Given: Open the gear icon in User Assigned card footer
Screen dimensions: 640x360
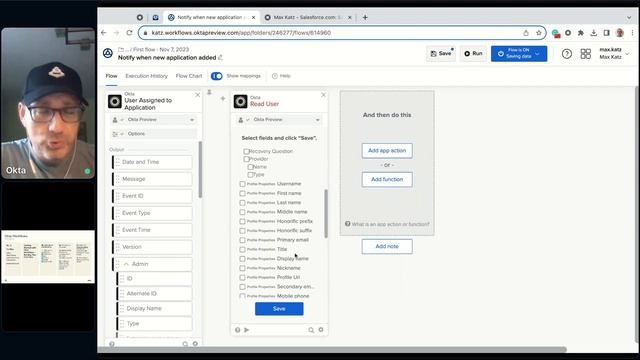Looking at the screenshot, I should click(x=195, y=344).
